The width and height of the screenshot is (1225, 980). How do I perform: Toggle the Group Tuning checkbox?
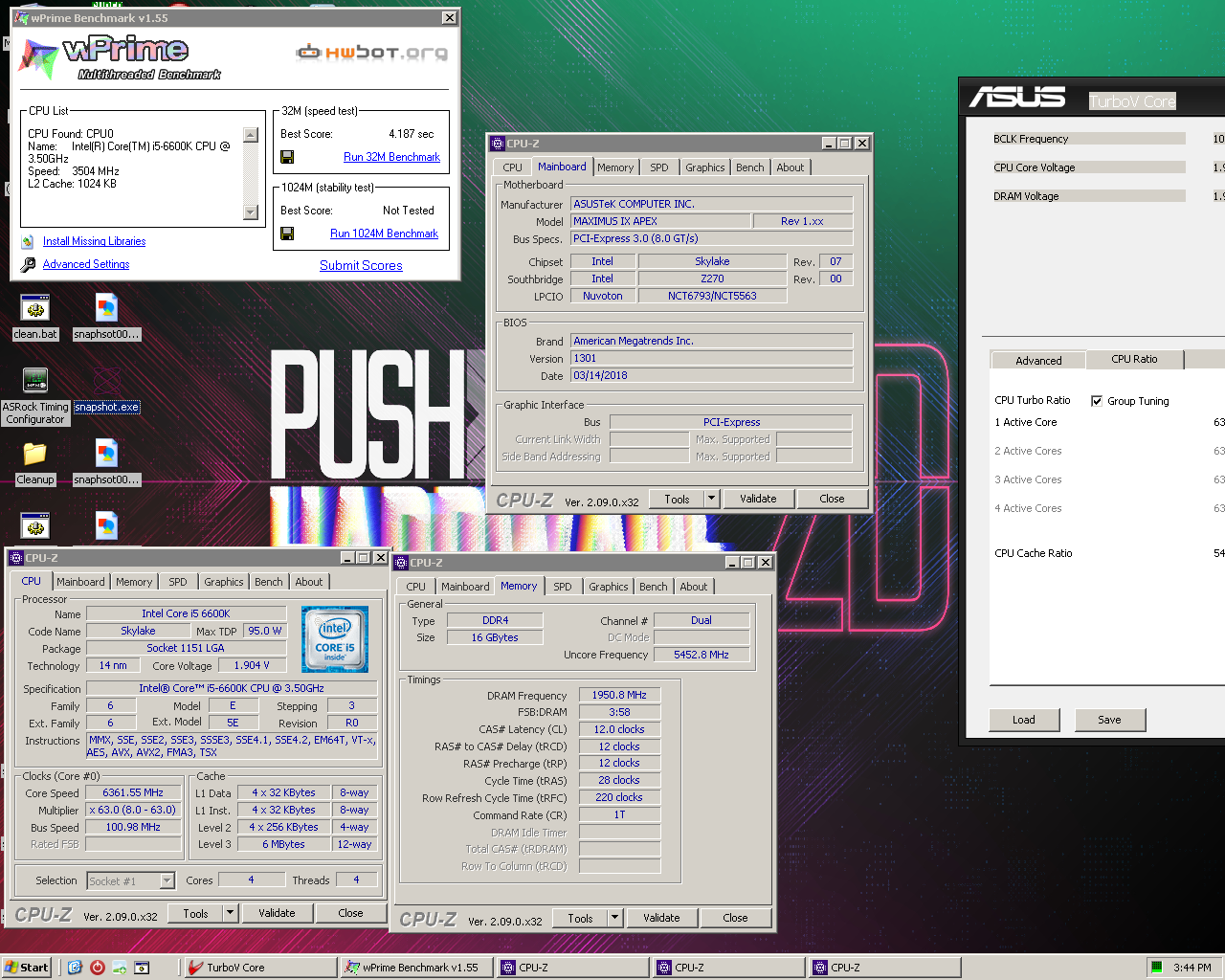click(1097, 401)
